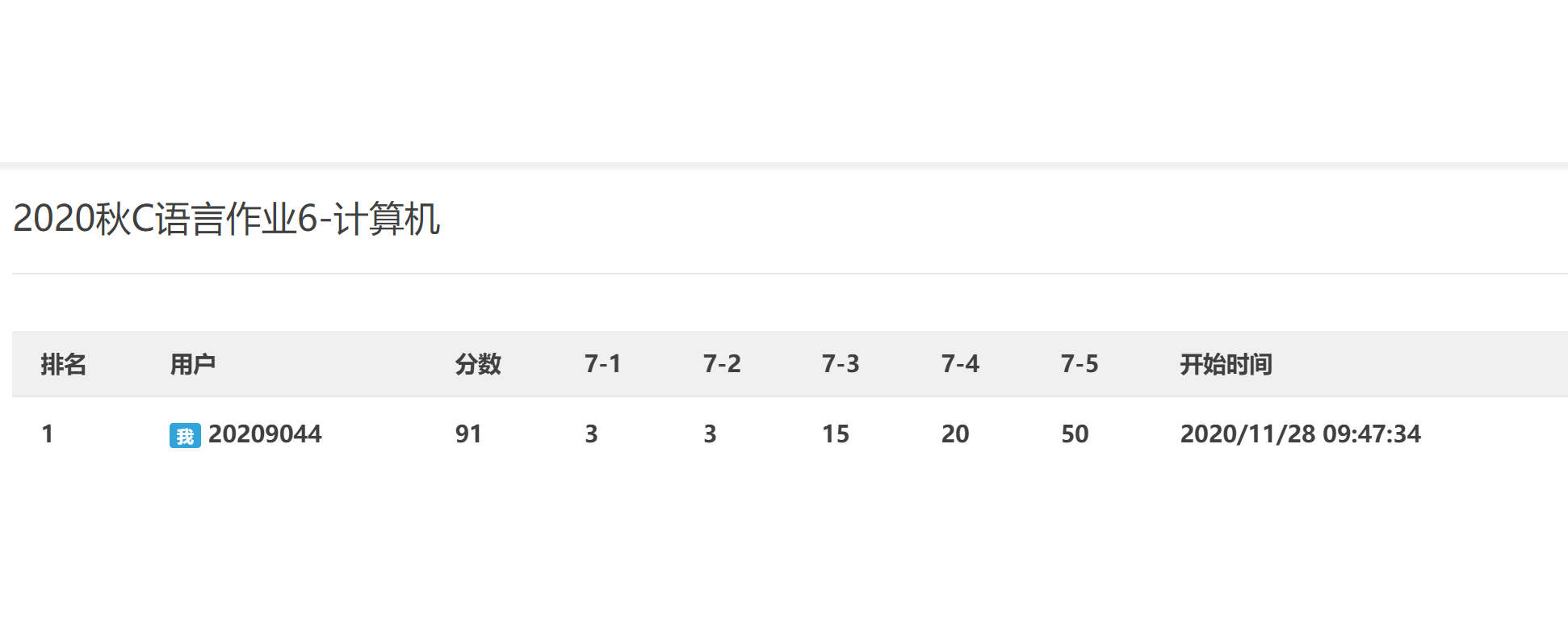1568x620 pixels.
Task: Click the rank number 1 cell
Action: (x=48, y=434)
